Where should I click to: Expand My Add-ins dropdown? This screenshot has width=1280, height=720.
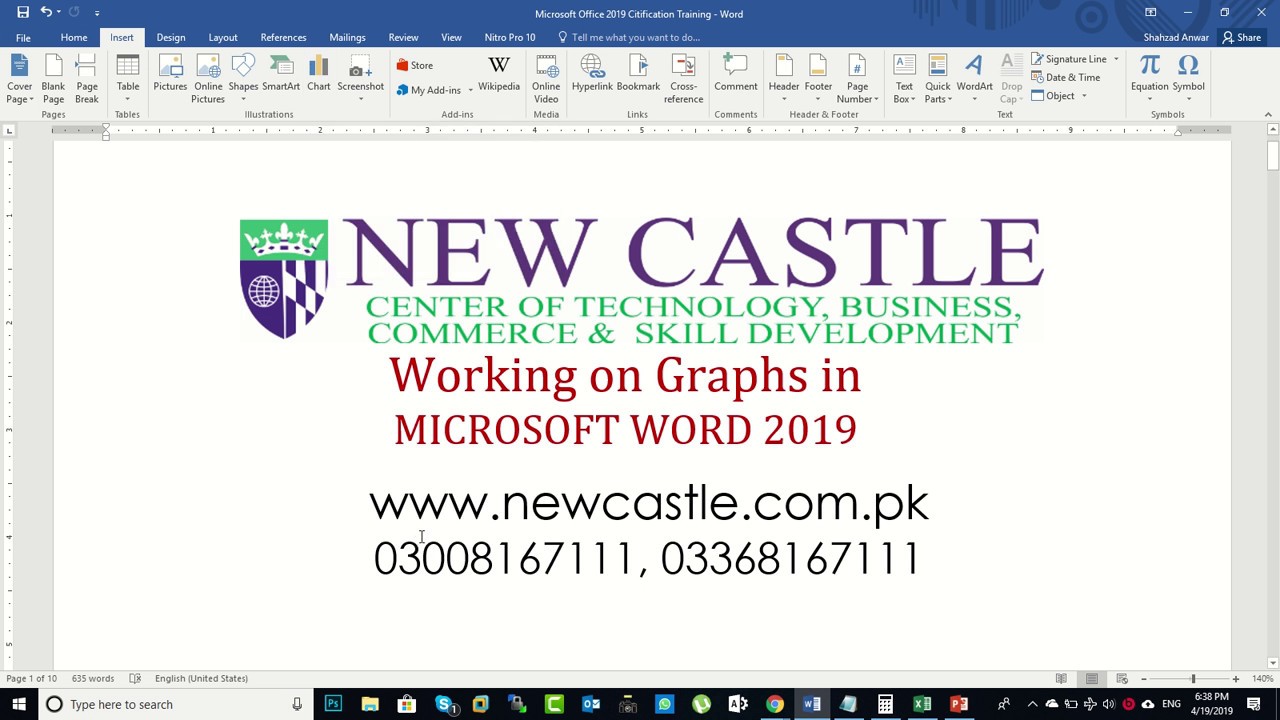470,90
